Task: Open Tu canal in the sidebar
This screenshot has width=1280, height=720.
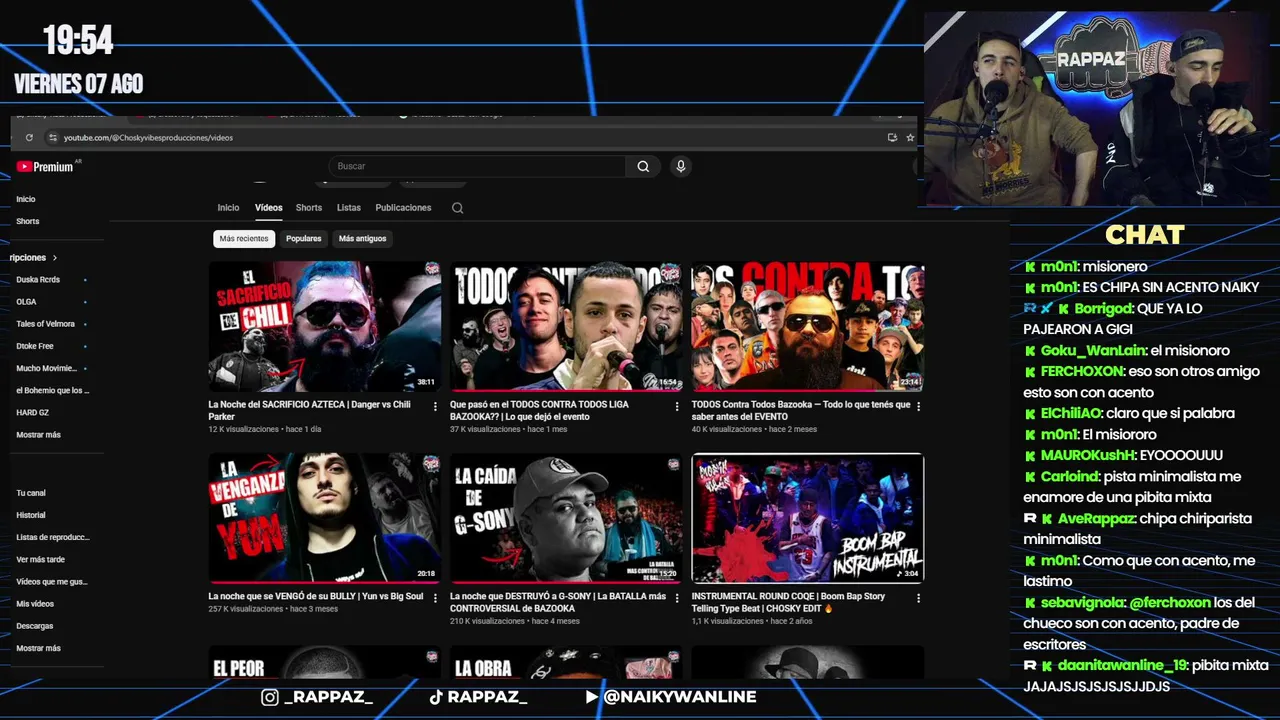Action: coord(31,493)
